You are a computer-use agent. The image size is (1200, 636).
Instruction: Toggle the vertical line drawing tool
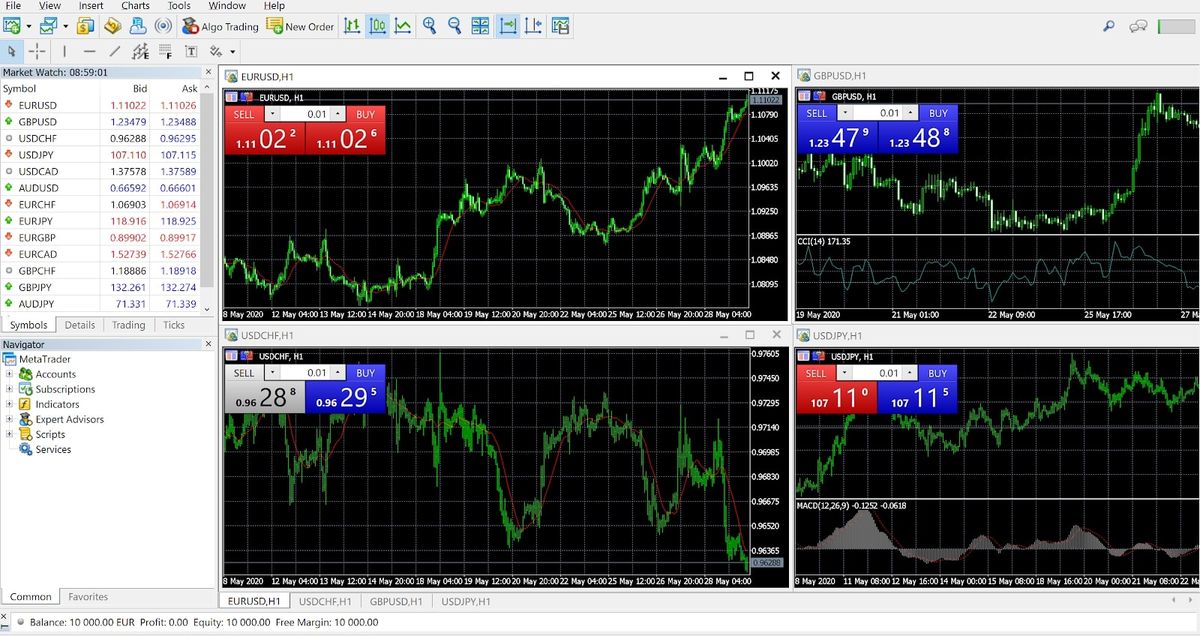[63, 50]
